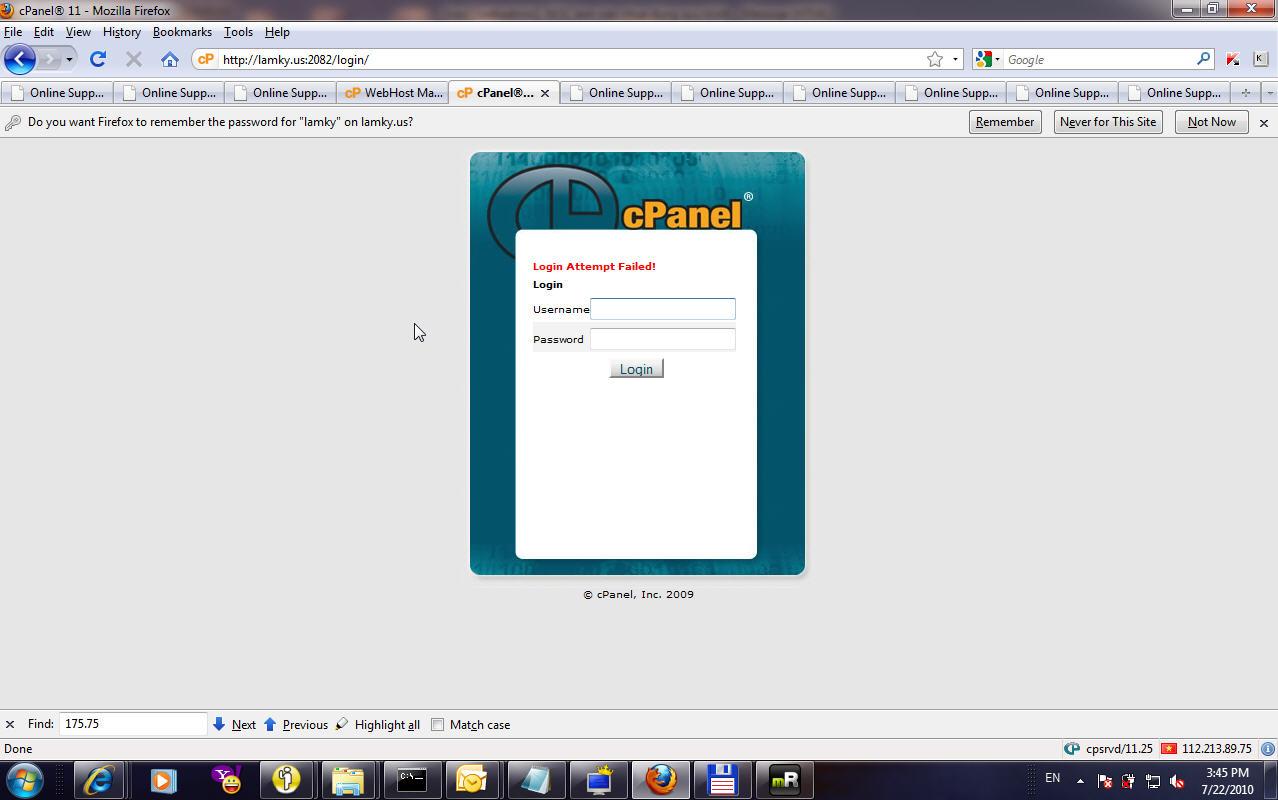Viewport: 1278px width, 800px height.
Task: Switch to the WebHost Ma... tab
Action: pyautogui.click(x=392, y=93)
